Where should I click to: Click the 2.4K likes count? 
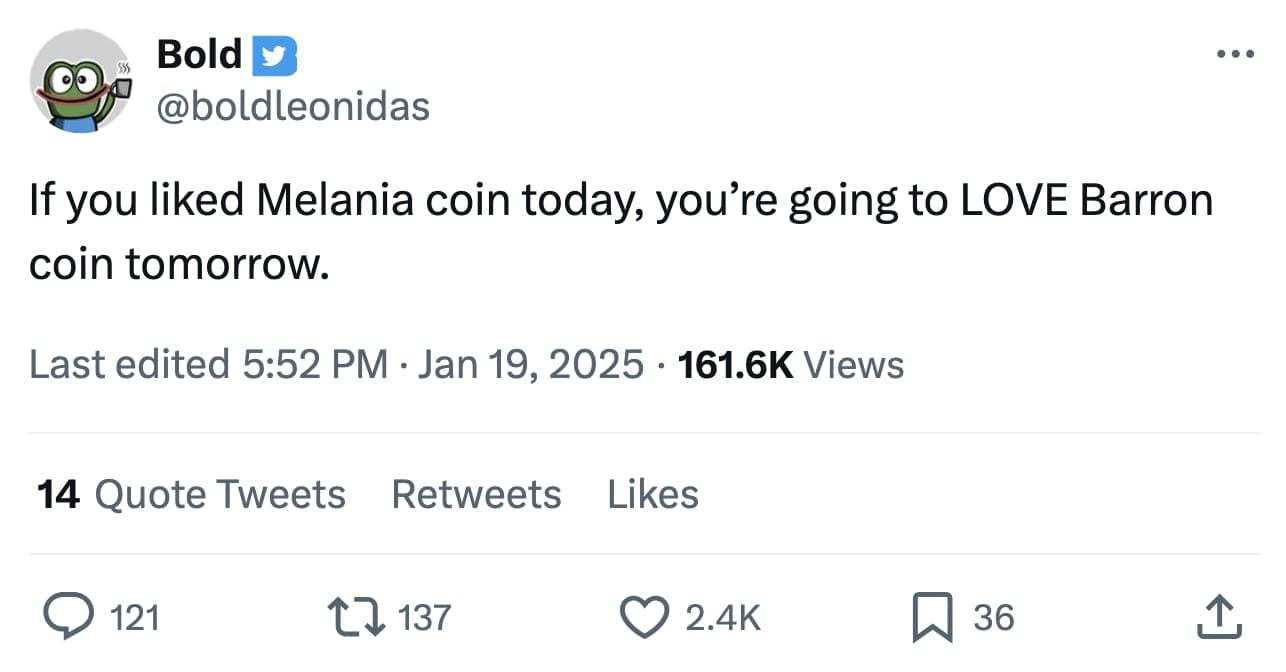[x=722, y=619]
